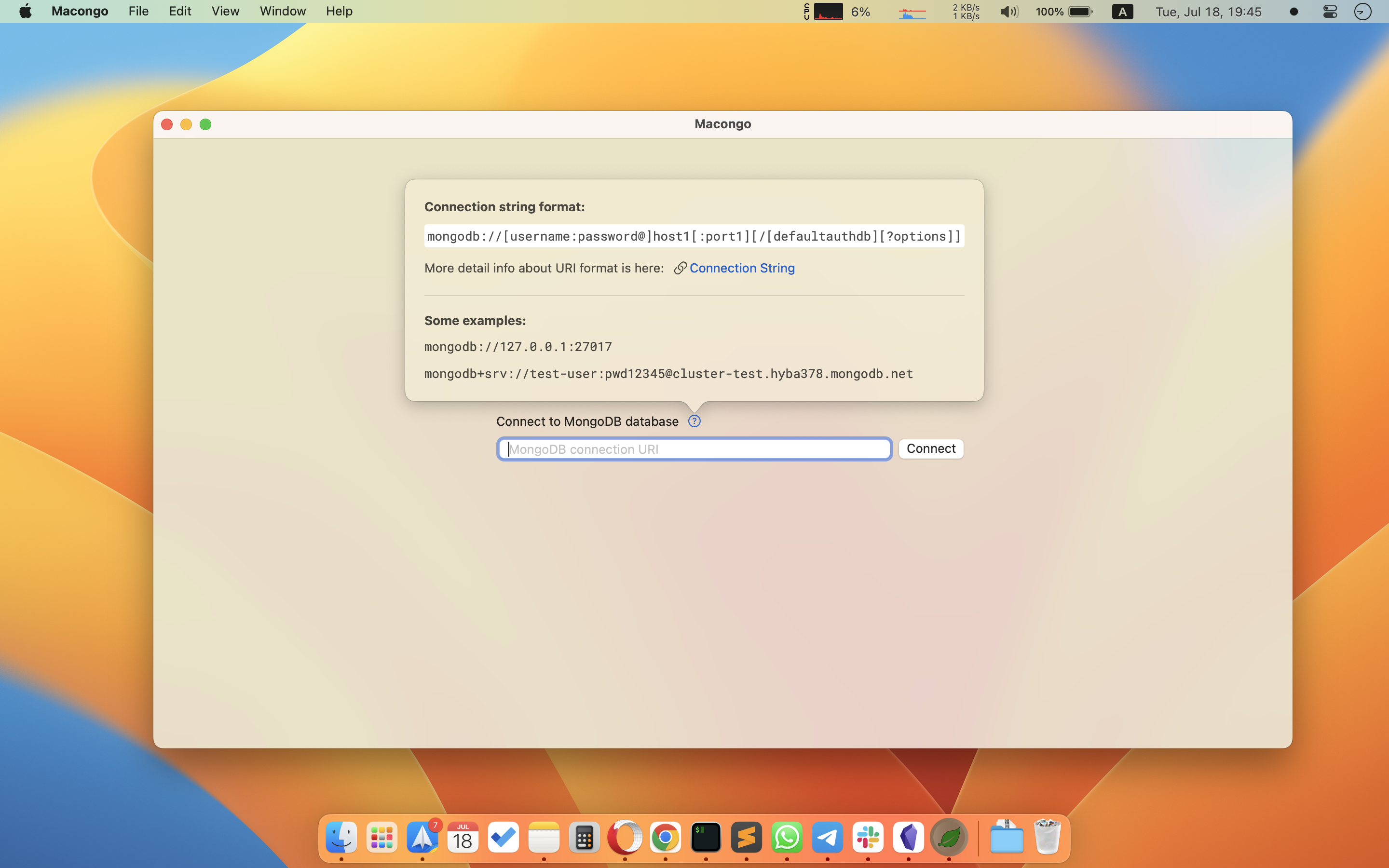
Task: Open the Connection String link
Action: click(x=742, y=268)
